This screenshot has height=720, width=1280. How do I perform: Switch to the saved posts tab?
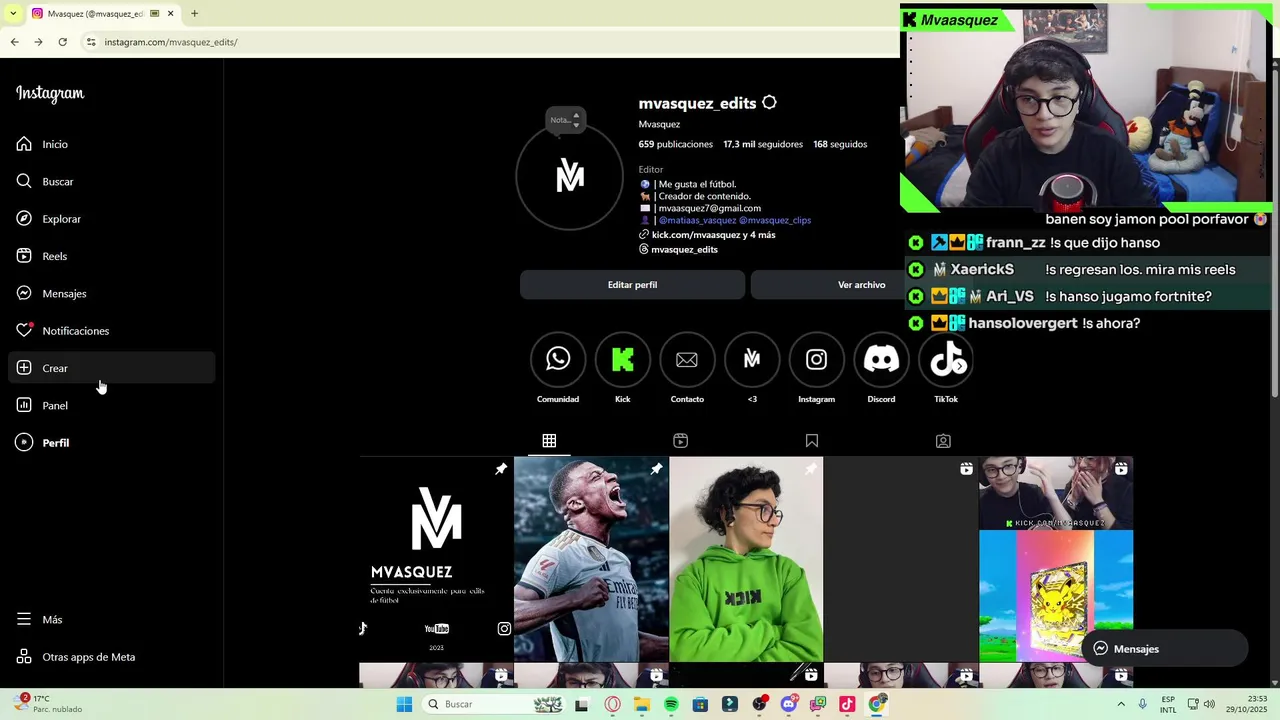(x=812, y=441)
